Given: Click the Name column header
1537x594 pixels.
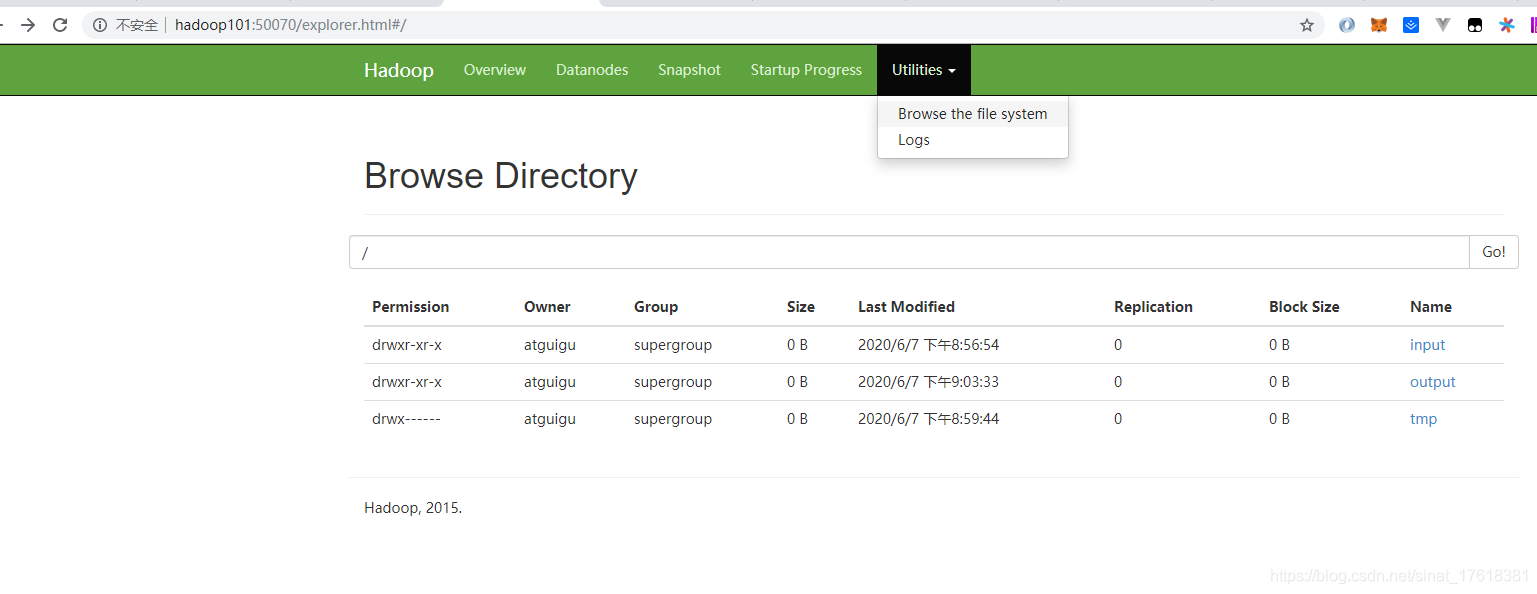Looking at the screenshot, I should pyautogui.click(x=1431, y=307).
